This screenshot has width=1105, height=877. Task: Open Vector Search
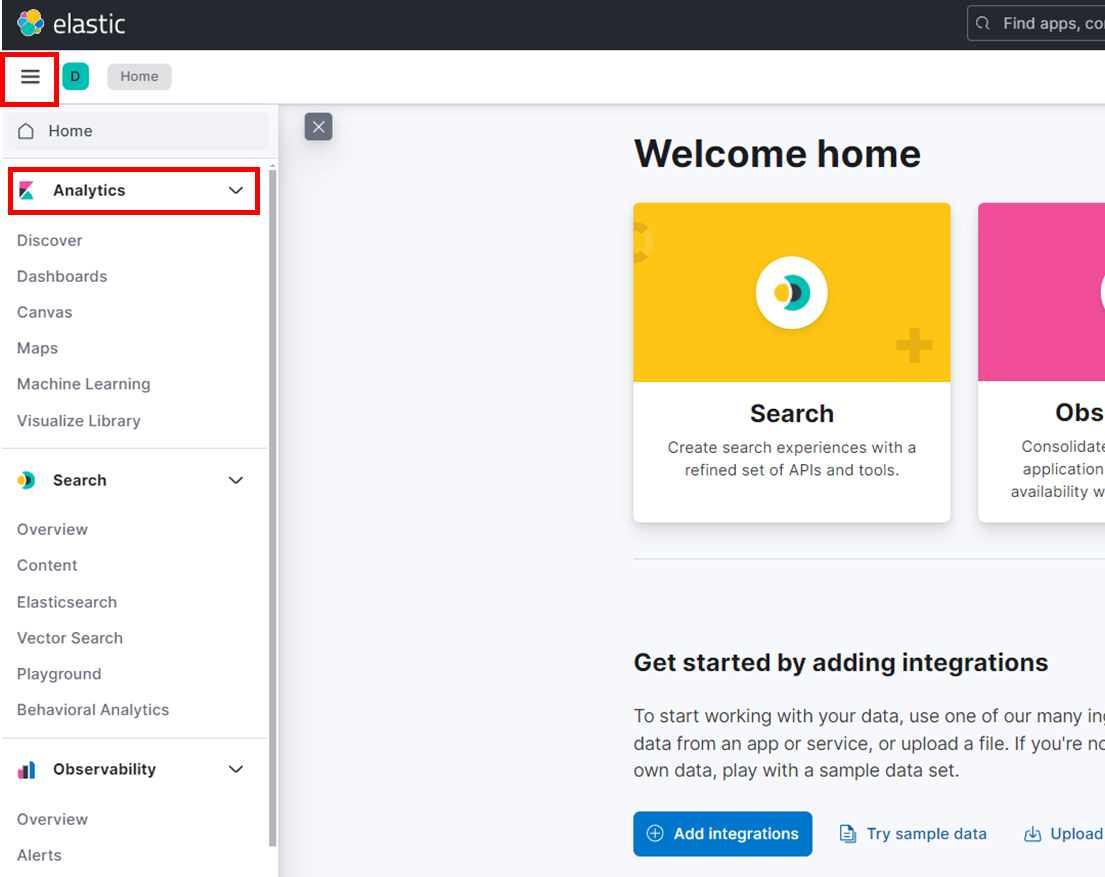click(70, 638)
